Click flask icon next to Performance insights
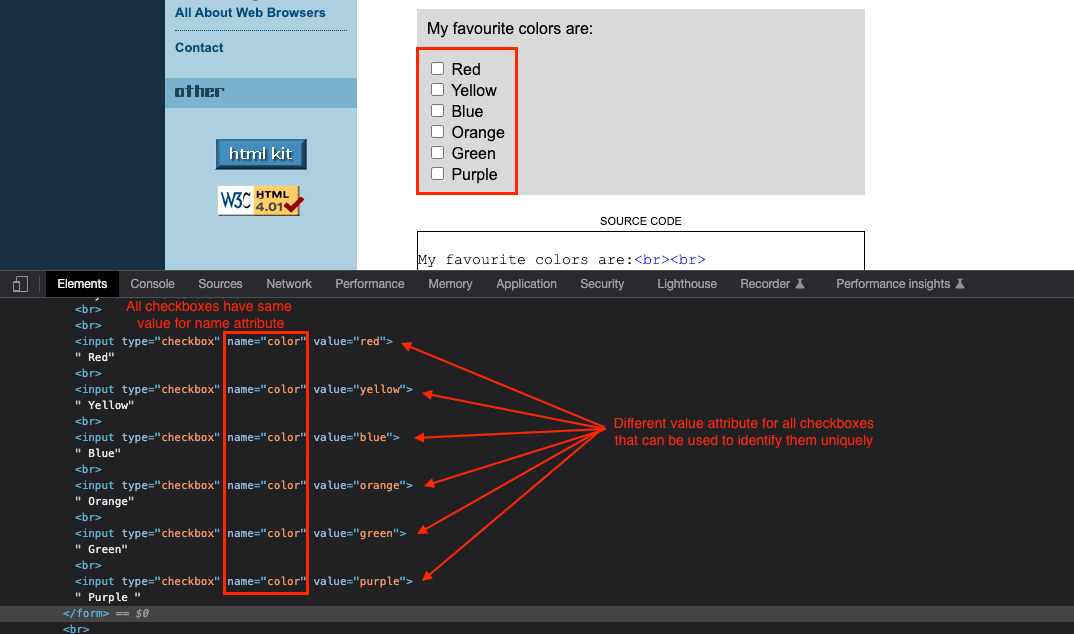 point(962,283)
